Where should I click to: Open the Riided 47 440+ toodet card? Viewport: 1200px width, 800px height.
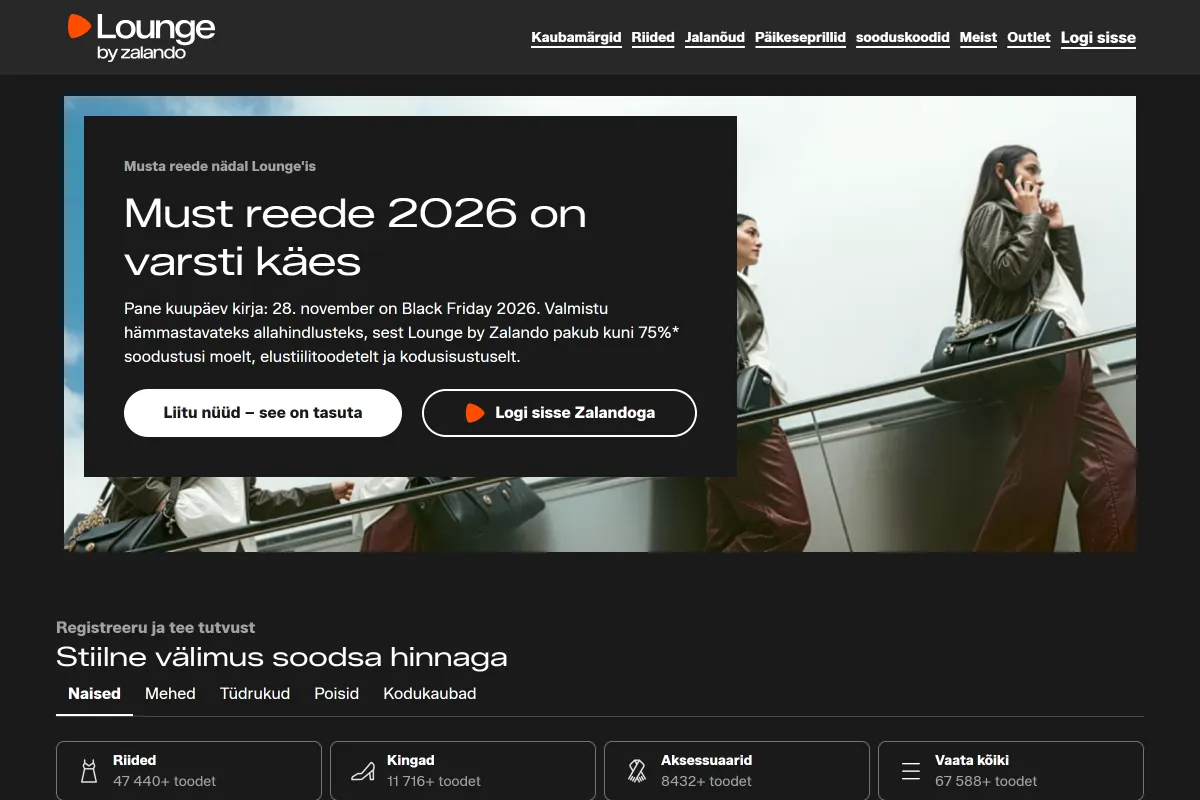pyautogui.click(x=189, y=771)
